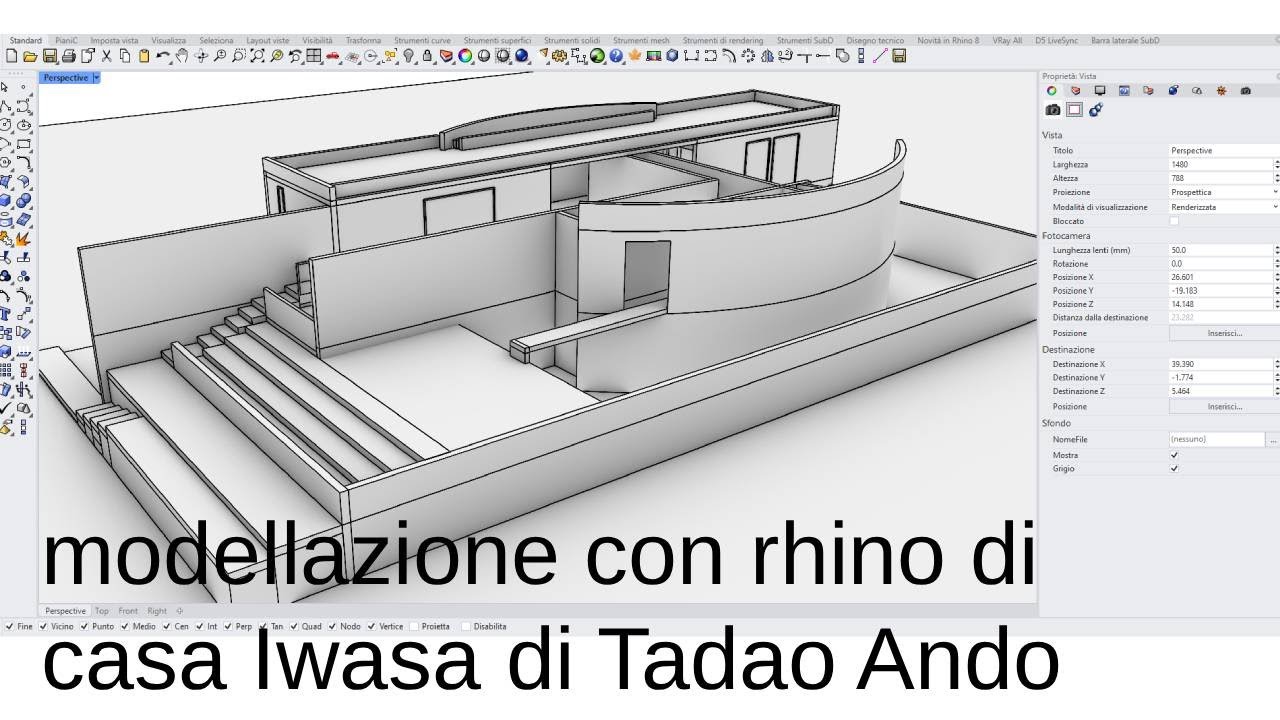Click the camera icon in properties panel
Screen dimensions: 1280x720
pyautogui.click(x=1053, y=109)
